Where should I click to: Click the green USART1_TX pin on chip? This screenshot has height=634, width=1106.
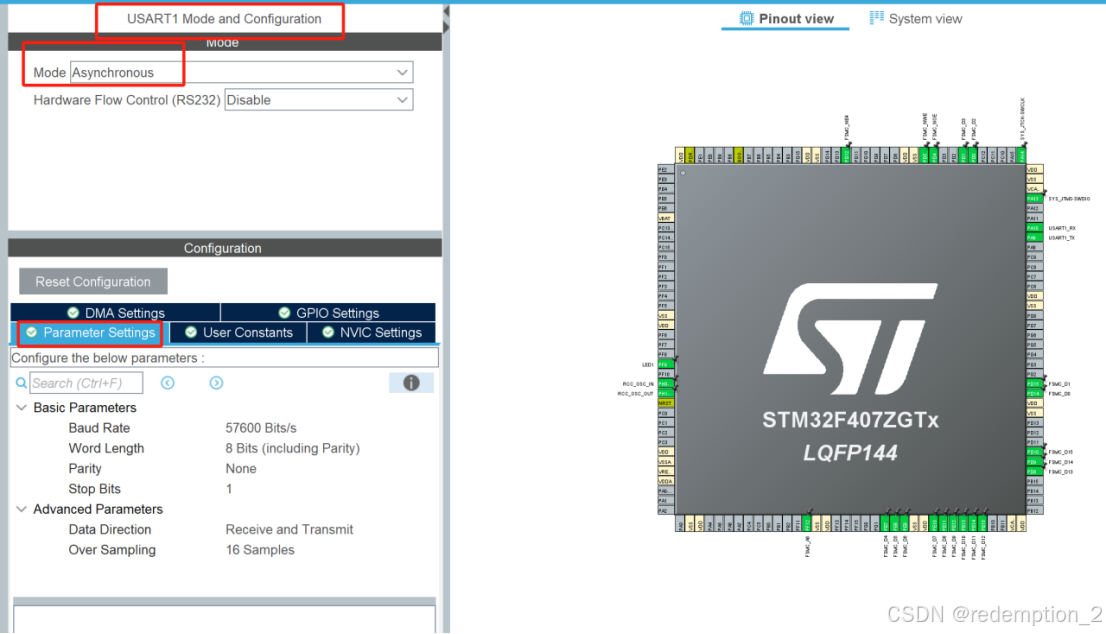(1034, 238)
